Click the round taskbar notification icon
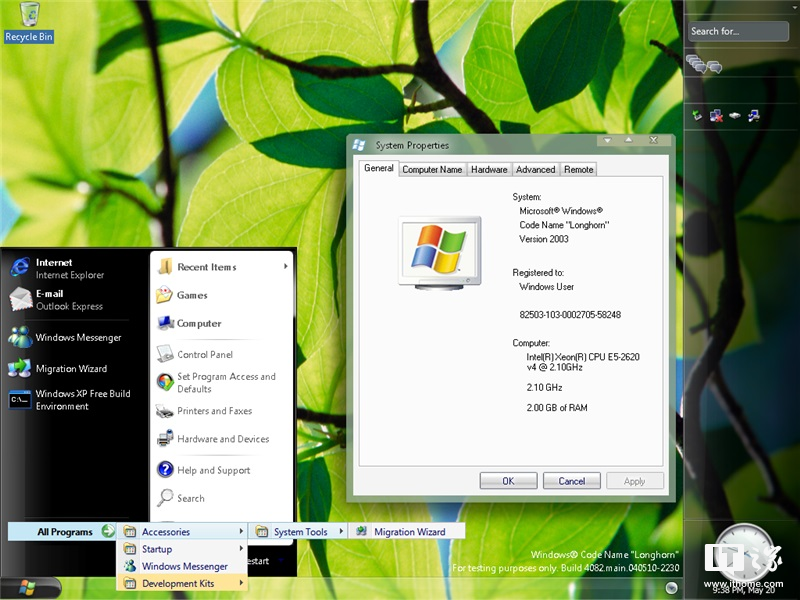Image resolution: width=800 pixels, height=600 pixels. coord(672,588)
